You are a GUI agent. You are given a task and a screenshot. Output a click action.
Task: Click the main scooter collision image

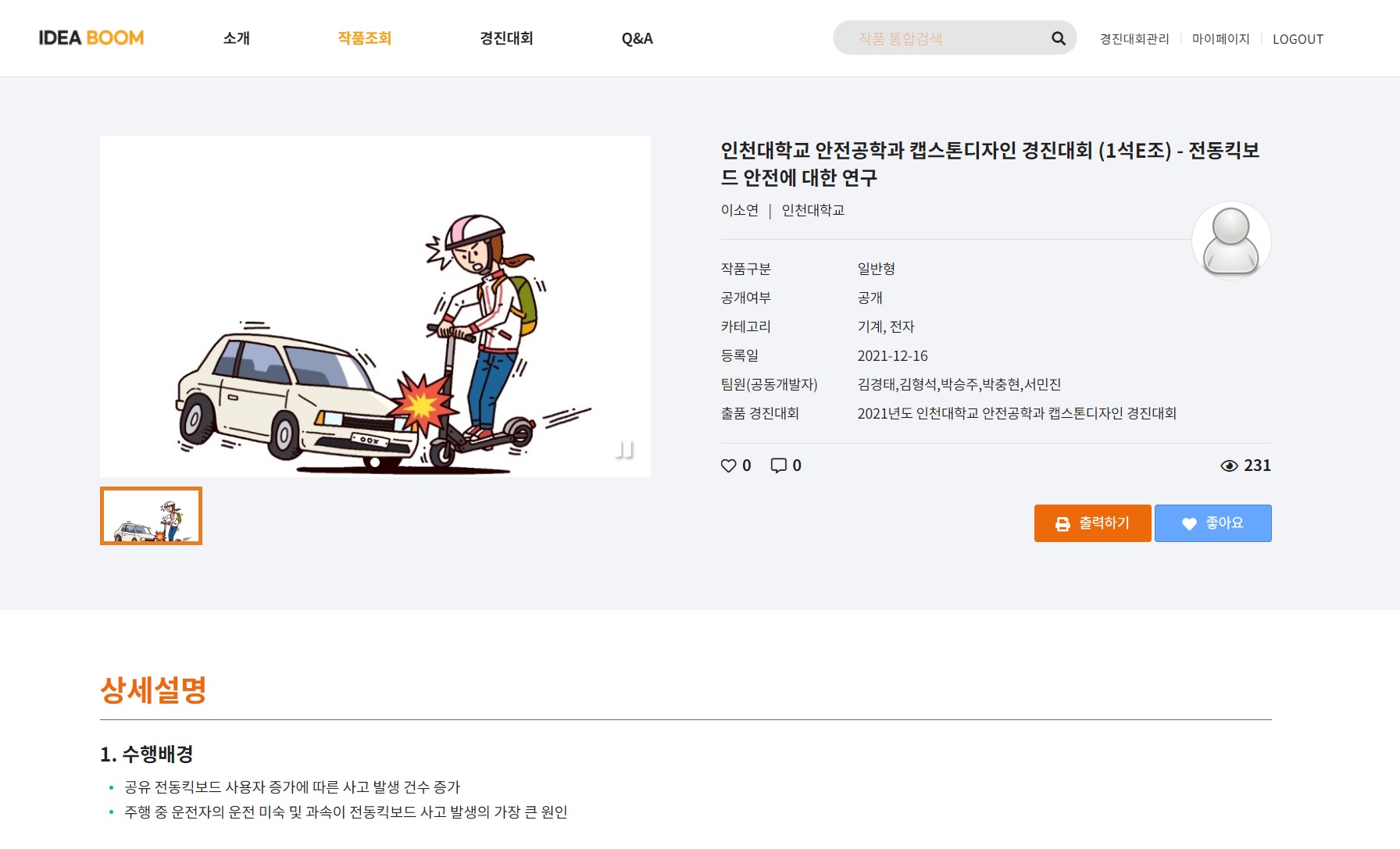375,306
